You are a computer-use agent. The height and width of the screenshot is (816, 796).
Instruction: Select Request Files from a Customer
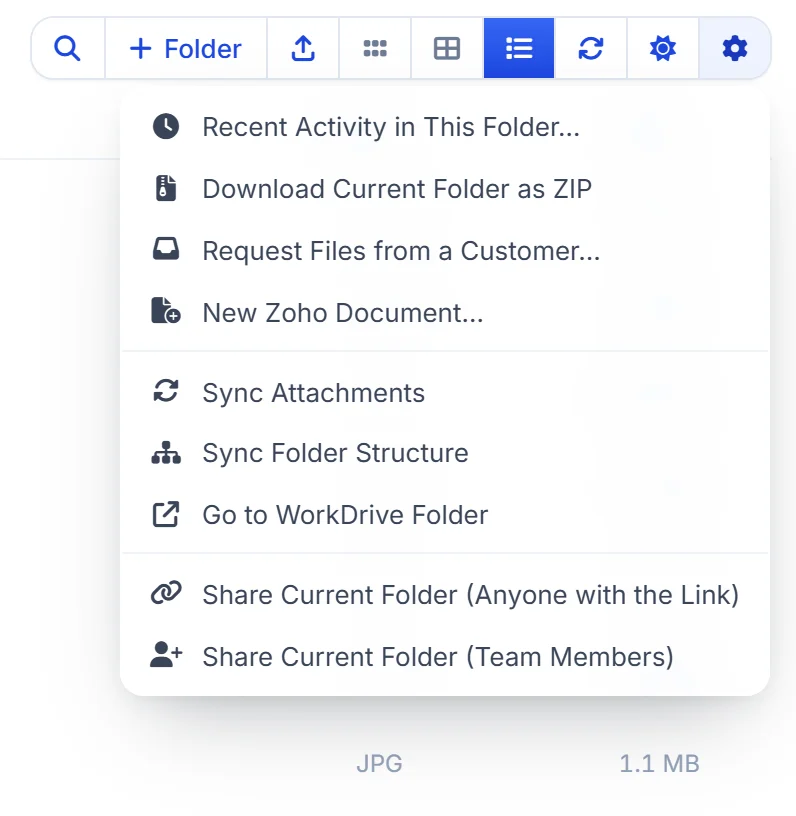pyautogui.click(x=445, y=250)
